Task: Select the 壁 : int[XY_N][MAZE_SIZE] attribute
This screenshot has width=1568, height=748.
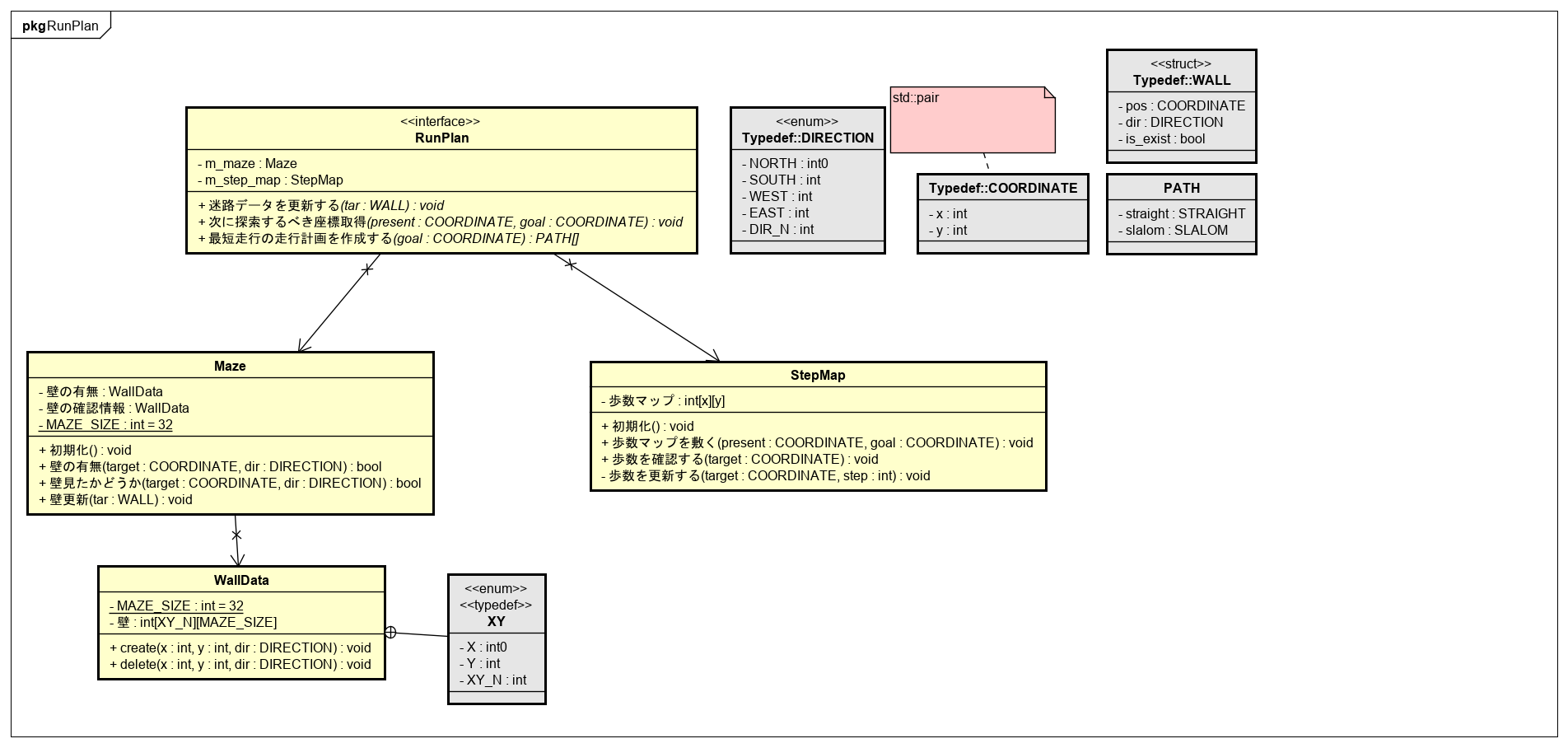Action: click(193, 622)
